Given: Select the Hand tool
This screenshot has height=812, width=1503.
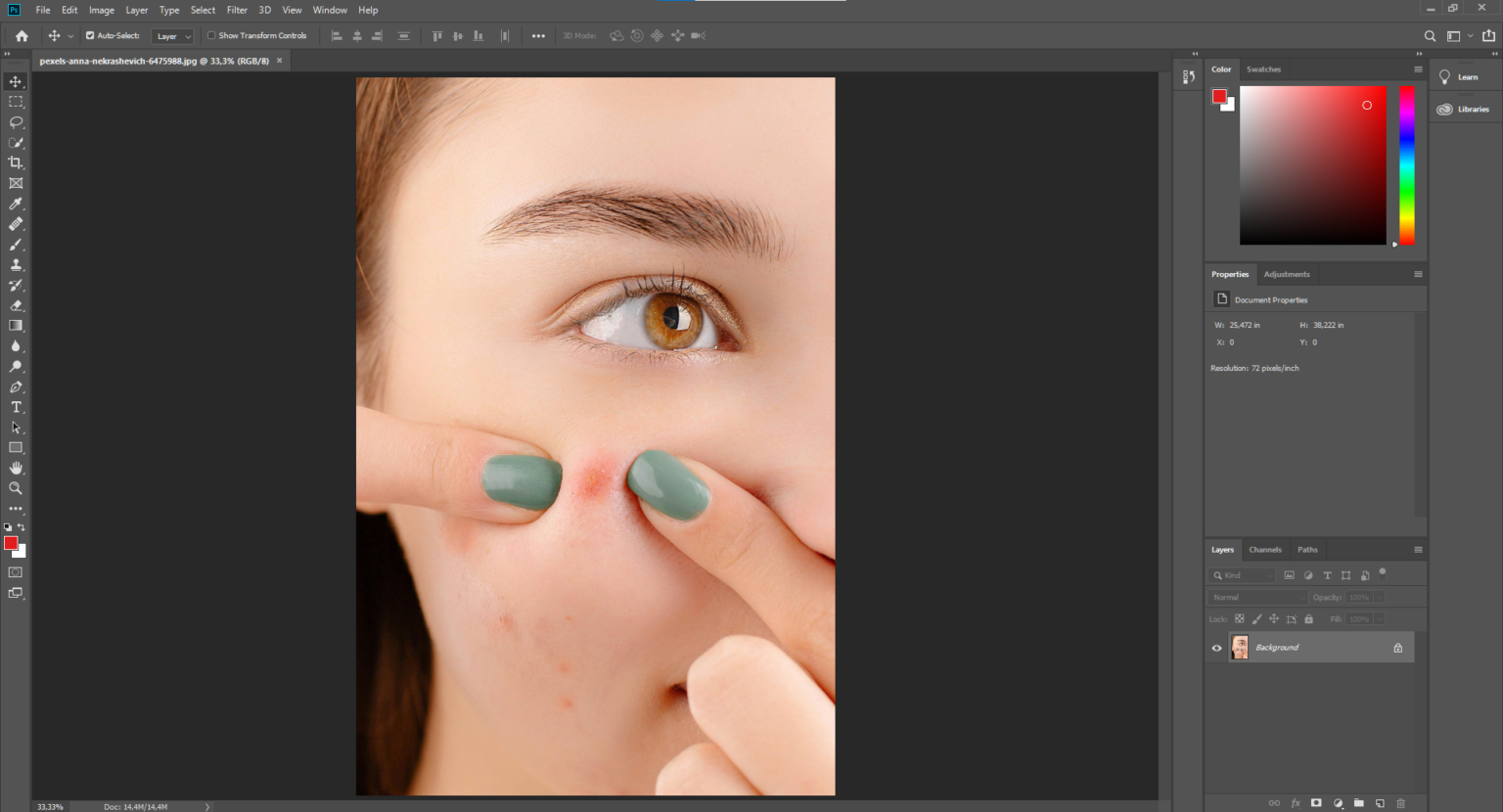Looking at the screenshot, I should point(16,468).
